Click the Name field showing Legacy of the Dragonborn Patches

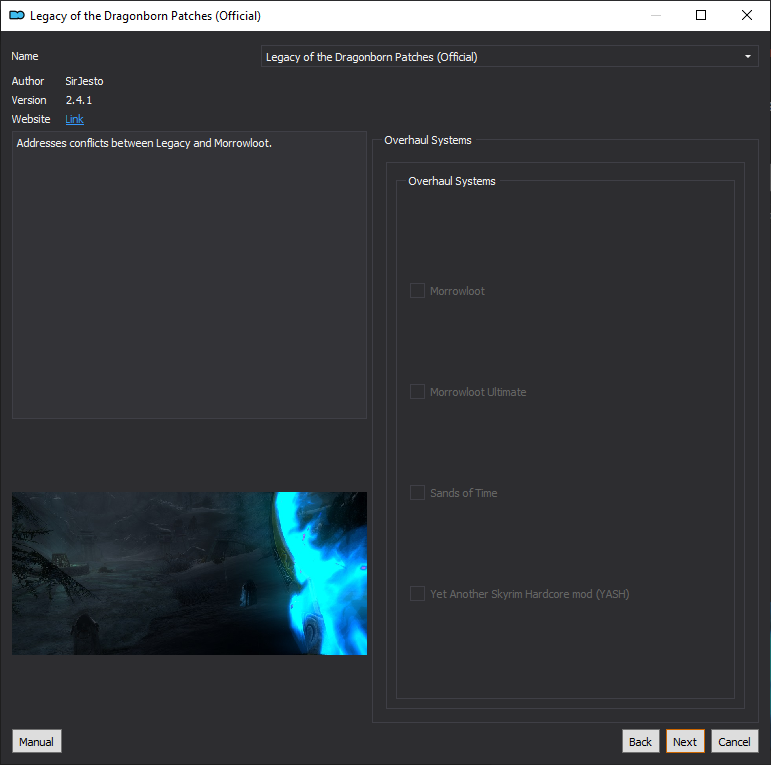click(x=509, y=57)
